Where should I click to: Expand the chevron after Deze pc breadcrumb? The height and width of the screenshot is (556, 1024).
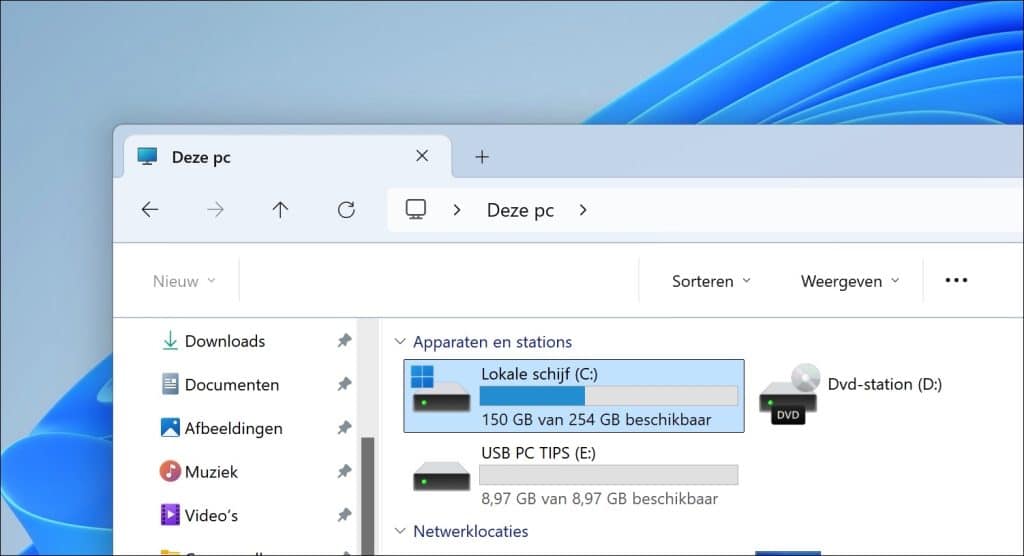583,210
